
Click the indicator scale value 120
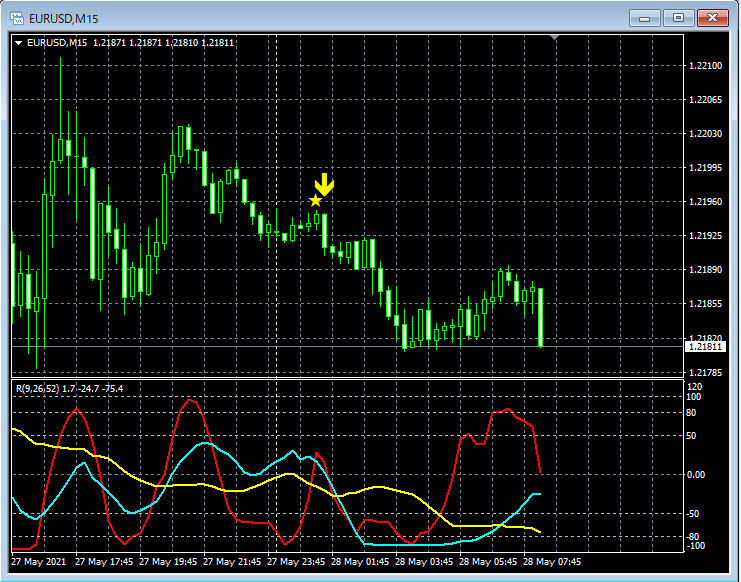click(695, 387)
